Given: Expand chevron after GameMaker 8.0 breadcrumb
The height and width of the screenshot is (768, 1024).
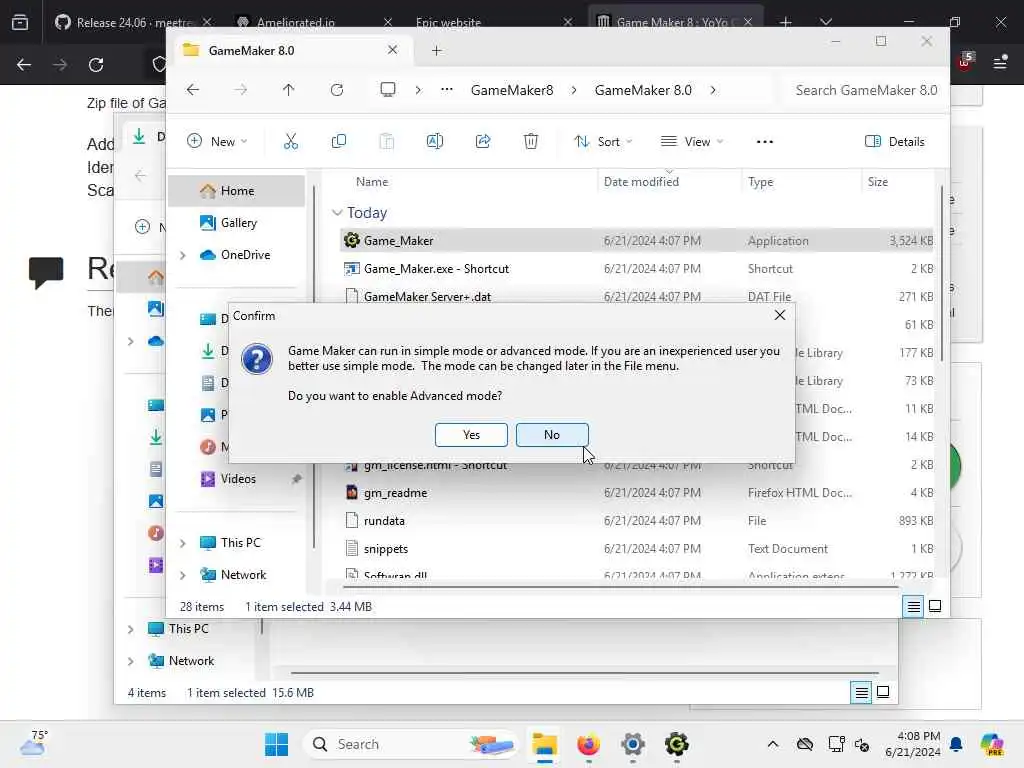Looking at the screenshot, I should point(713,90).
